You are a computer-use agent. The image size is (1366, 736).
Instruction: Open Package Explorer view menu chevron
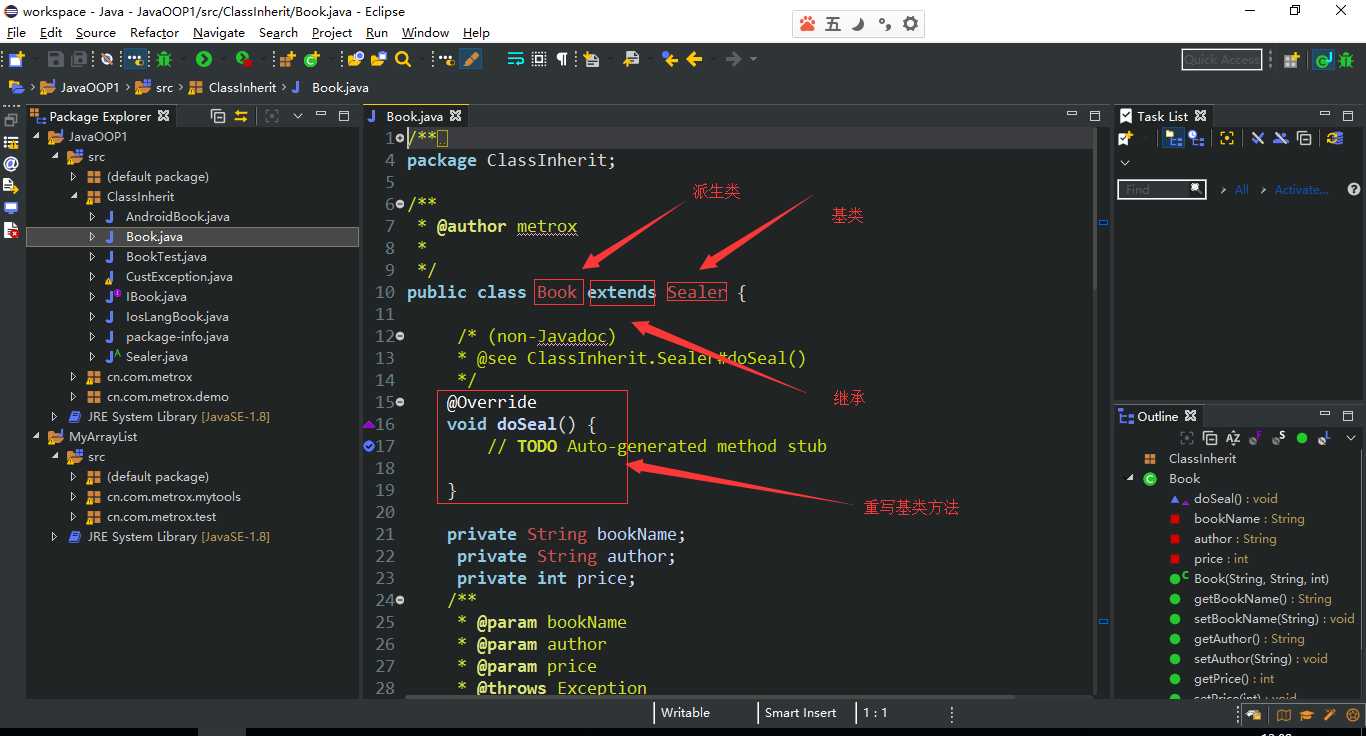[297, 116]
